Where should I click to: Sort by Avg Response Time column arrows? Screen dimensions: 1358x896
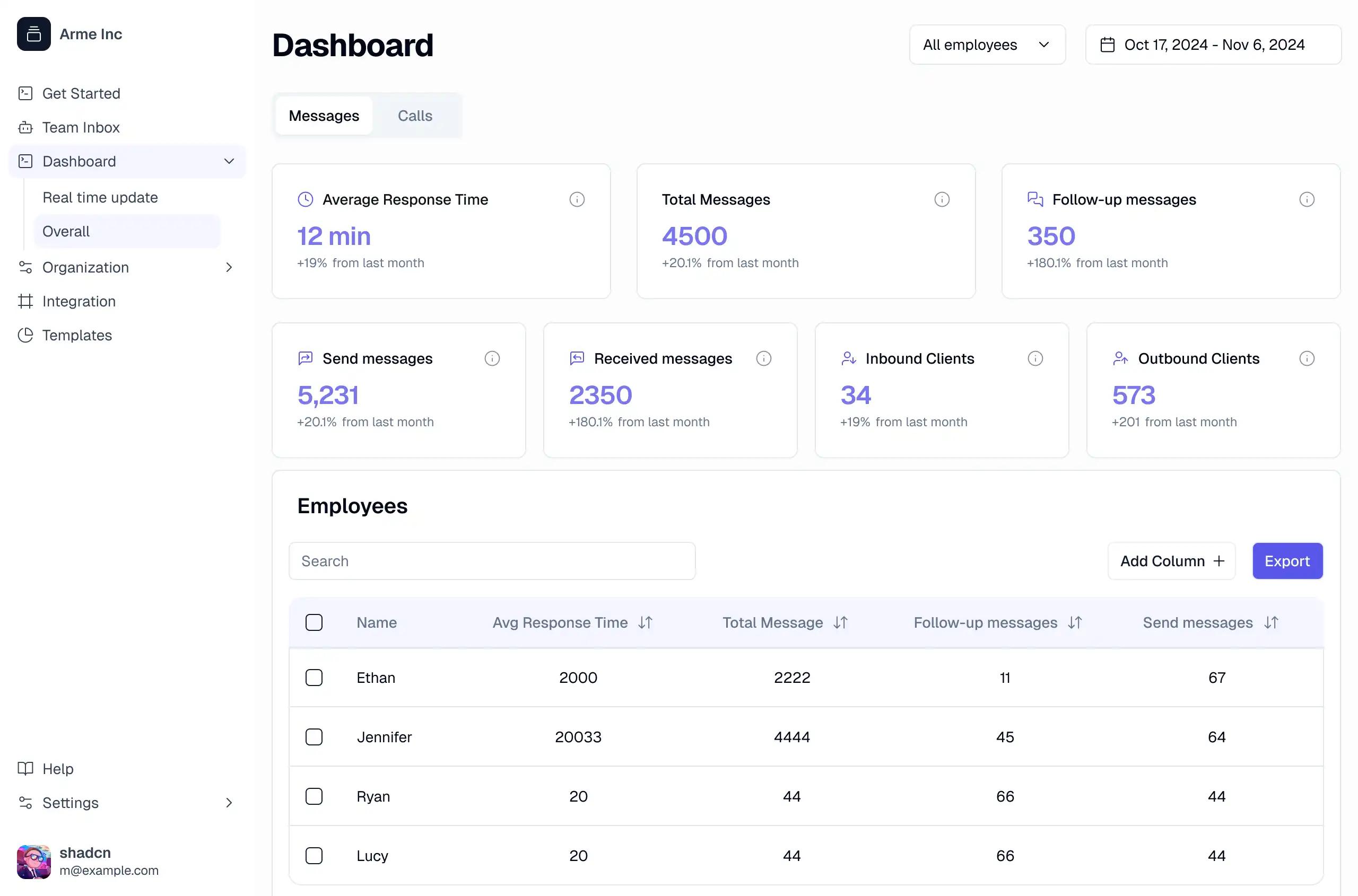(645, 622)
